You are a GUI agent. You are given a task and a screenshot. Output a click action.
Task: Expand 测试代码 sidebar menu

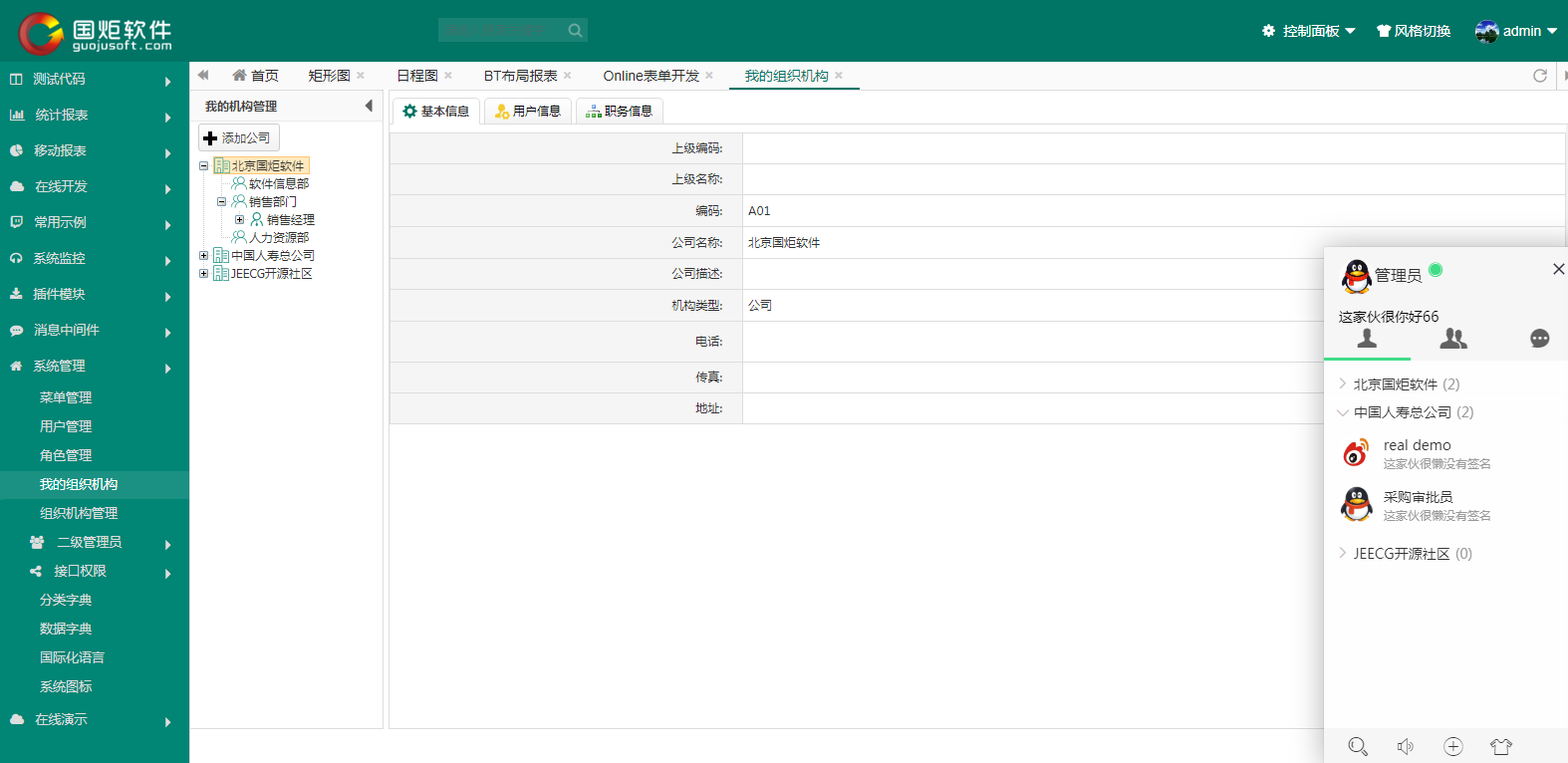click(95, 80)
